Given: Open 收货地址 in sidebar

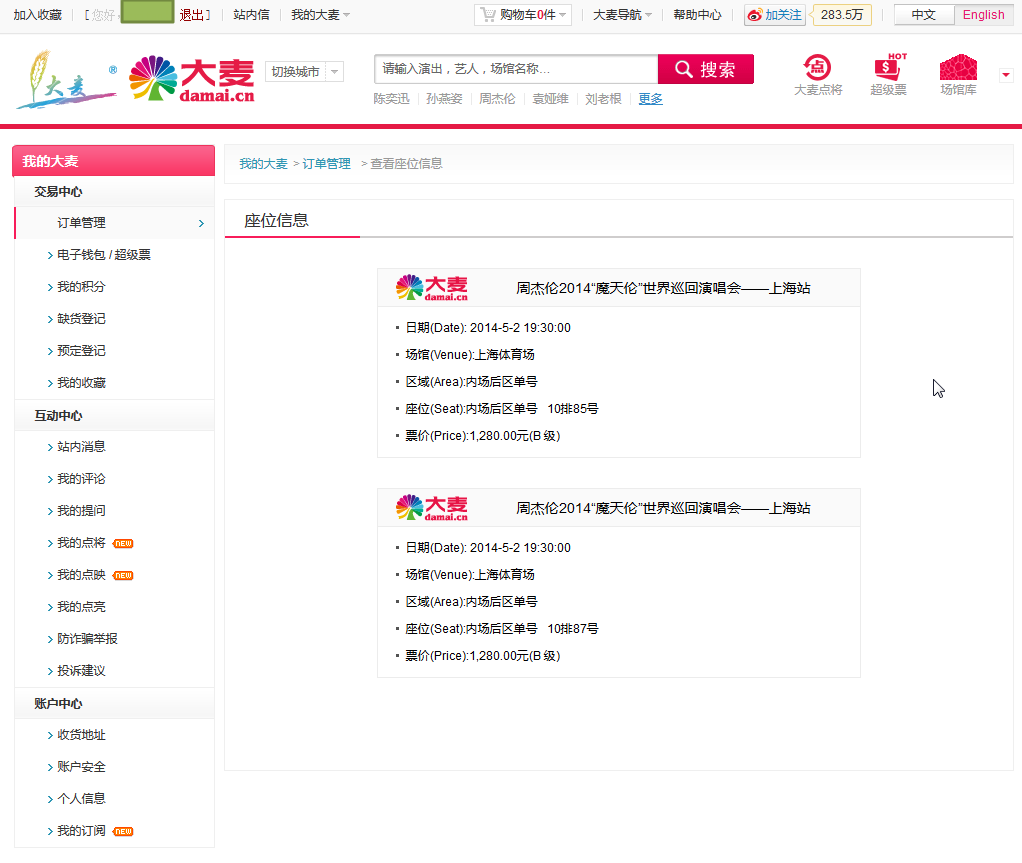Looking at the screenshot, I should [81, 735].
